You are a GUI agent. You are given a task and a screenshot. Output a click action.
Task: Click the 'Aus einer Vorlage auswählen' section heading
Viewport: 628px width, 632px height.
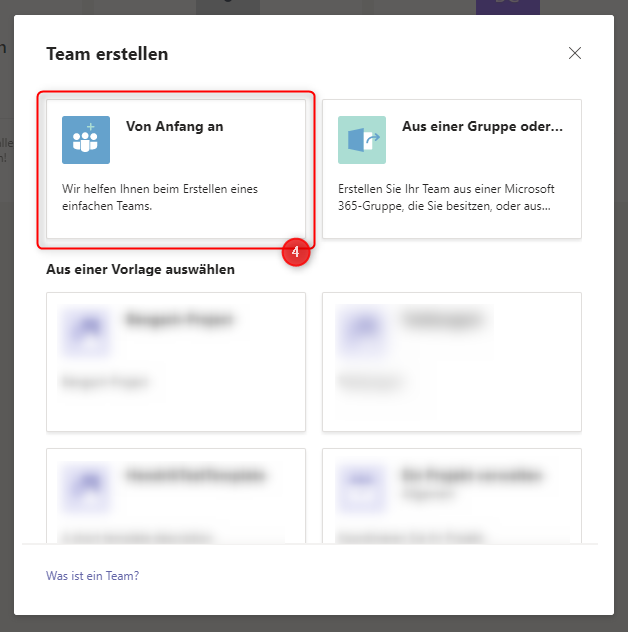(x=140, y=270)
